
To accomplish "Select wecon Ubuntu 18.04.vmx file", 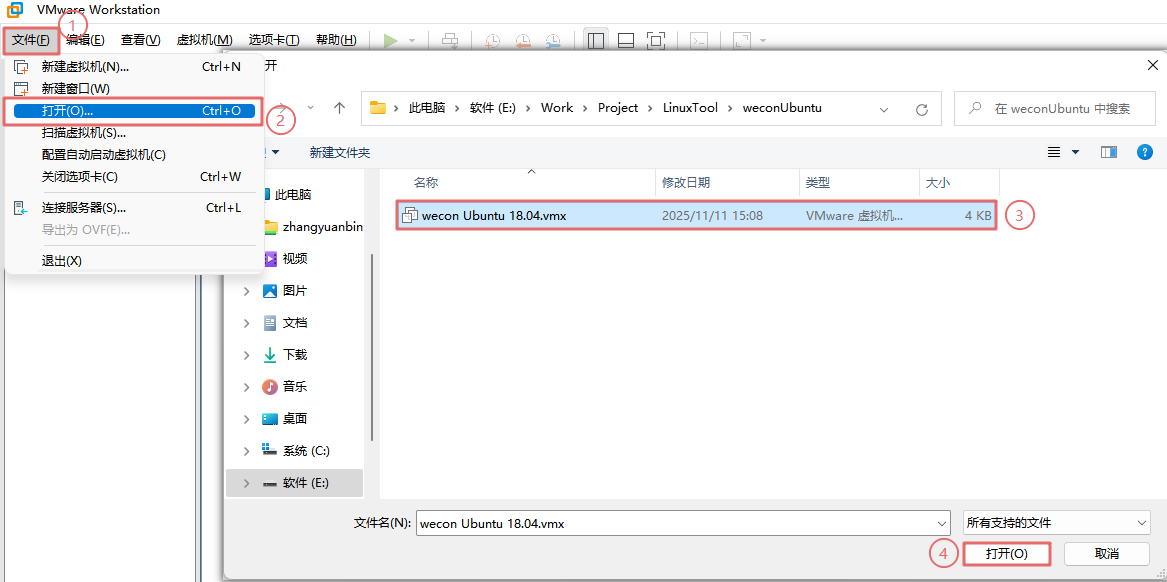I will click(x=494, y=215).
